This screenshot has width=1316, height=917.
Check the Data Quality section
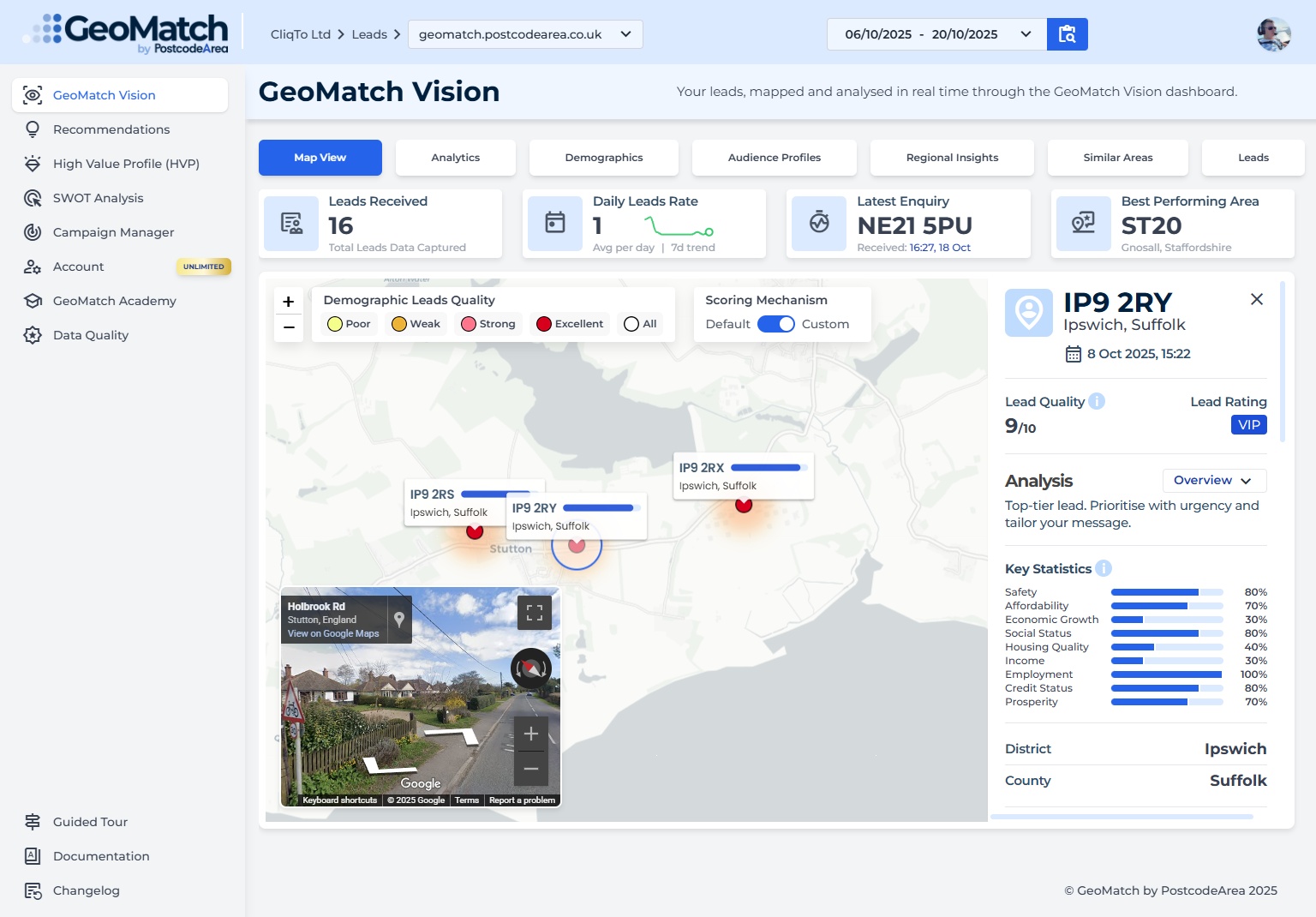coord(32,335)
